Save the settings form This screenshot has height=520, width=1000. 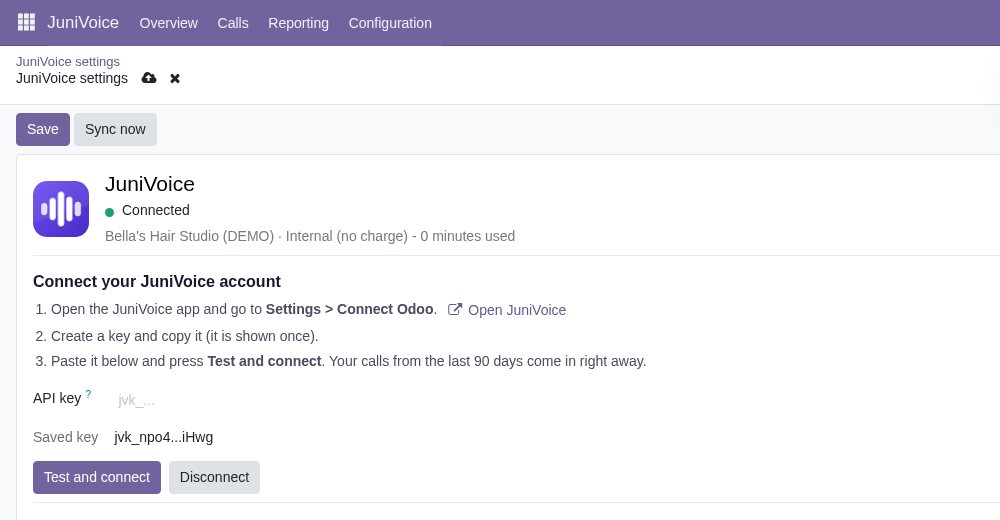43,130
